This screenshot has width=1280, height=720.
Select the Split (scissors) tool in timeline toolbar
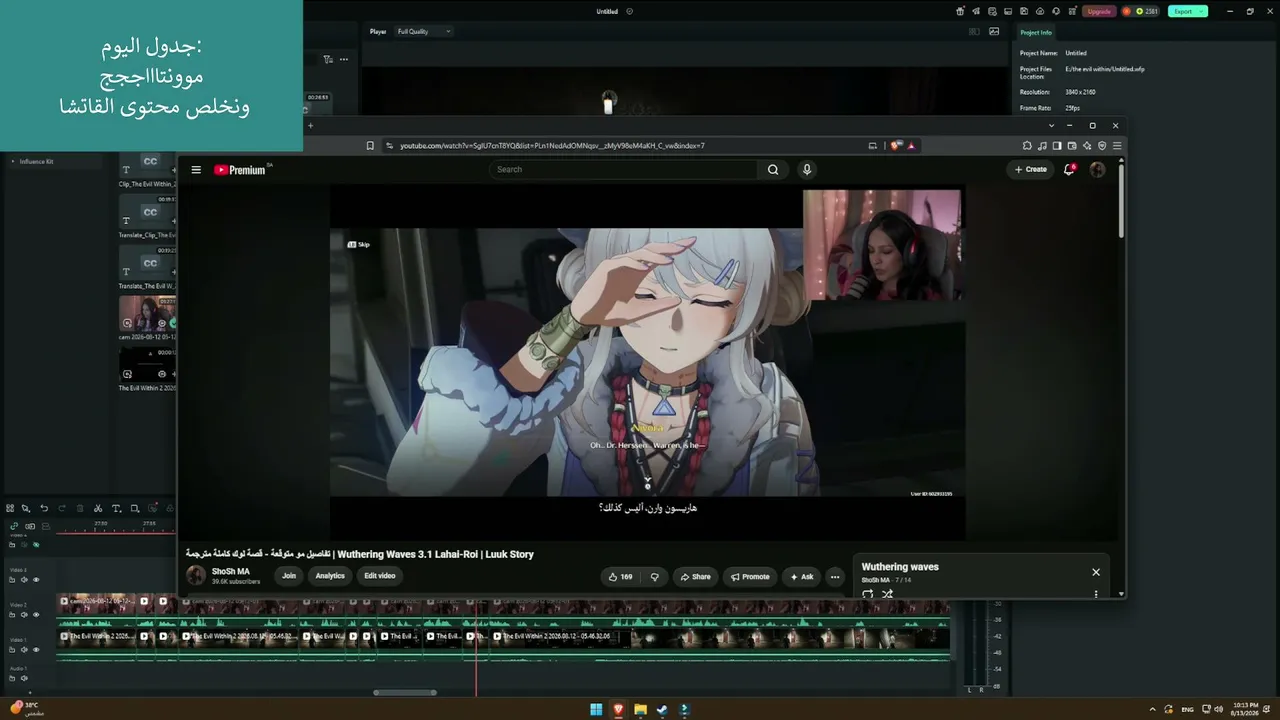coord(97,509)
